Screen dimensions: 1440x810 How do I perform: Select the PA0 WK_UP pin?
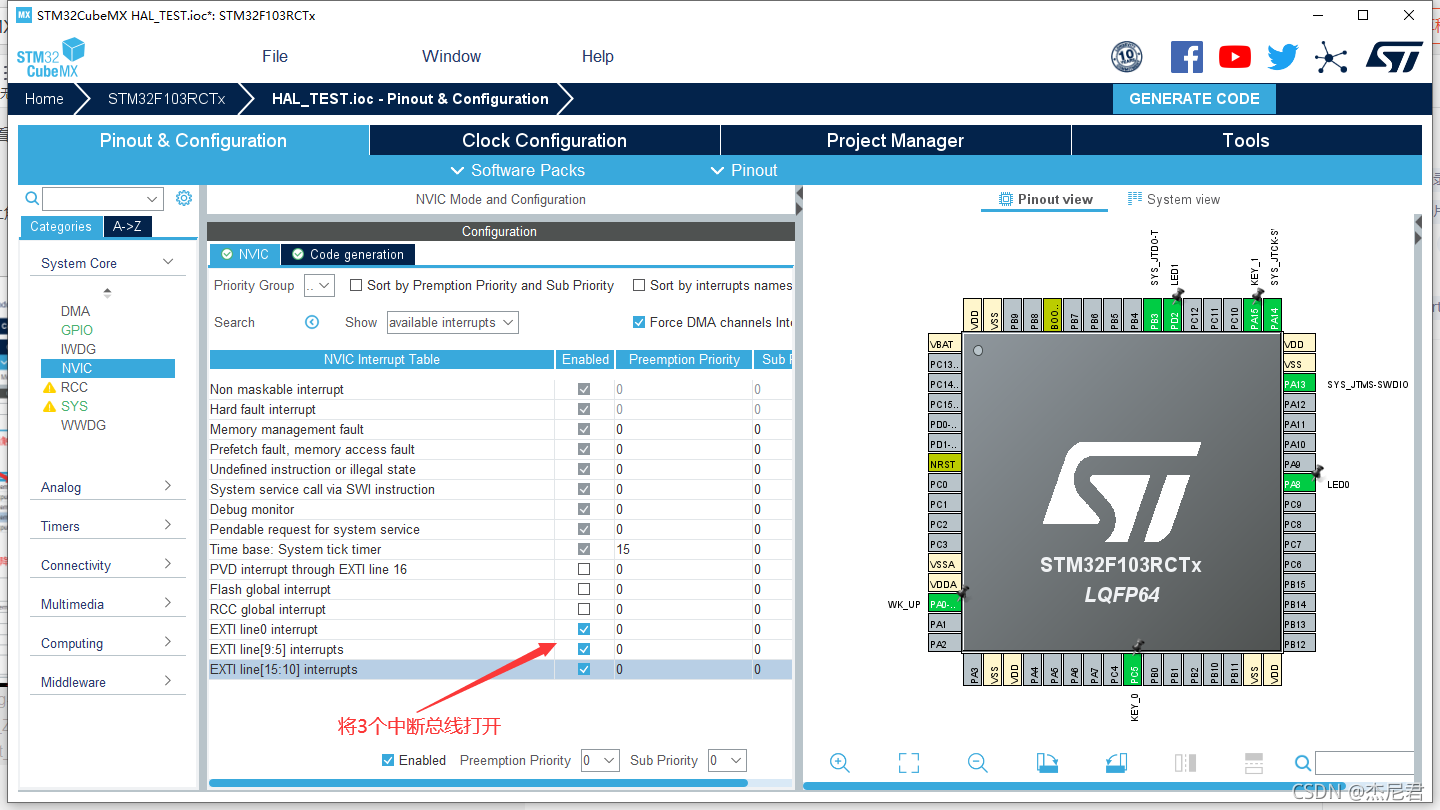point(945,604)
